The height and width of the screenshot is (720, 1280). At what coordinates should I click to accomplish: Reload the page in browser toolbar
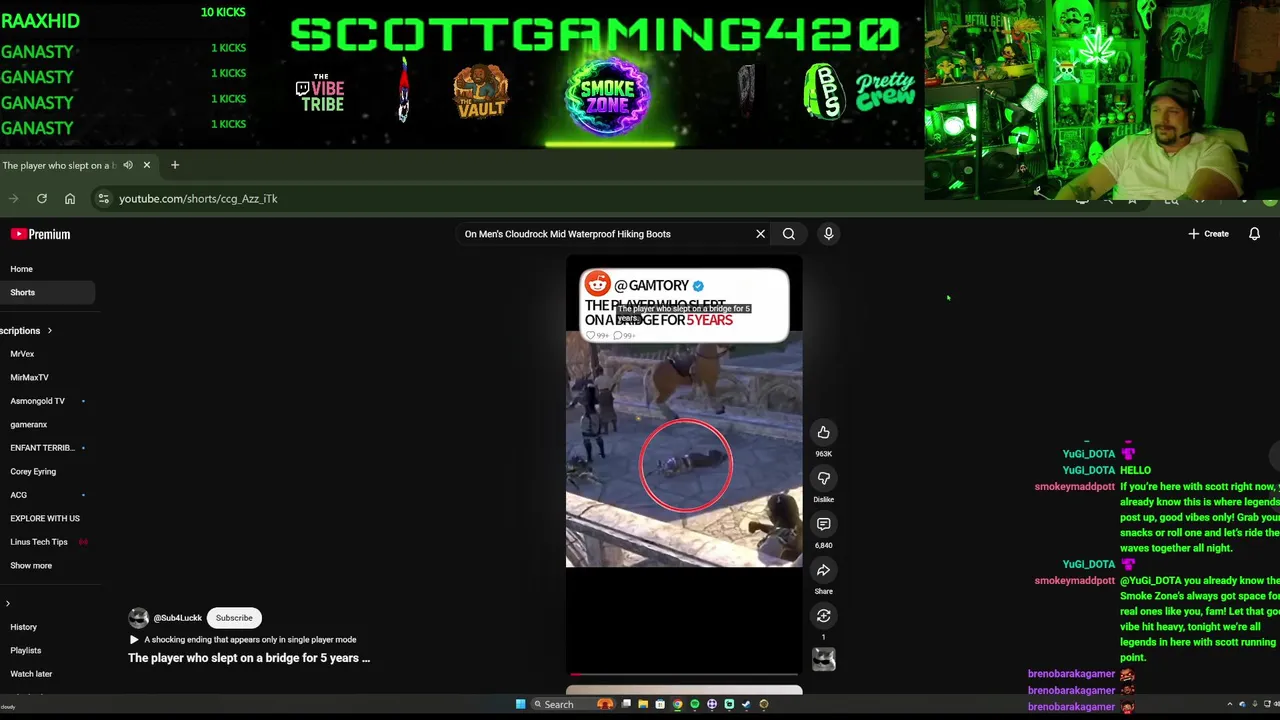pyautogui.click(x=42, y=199)
